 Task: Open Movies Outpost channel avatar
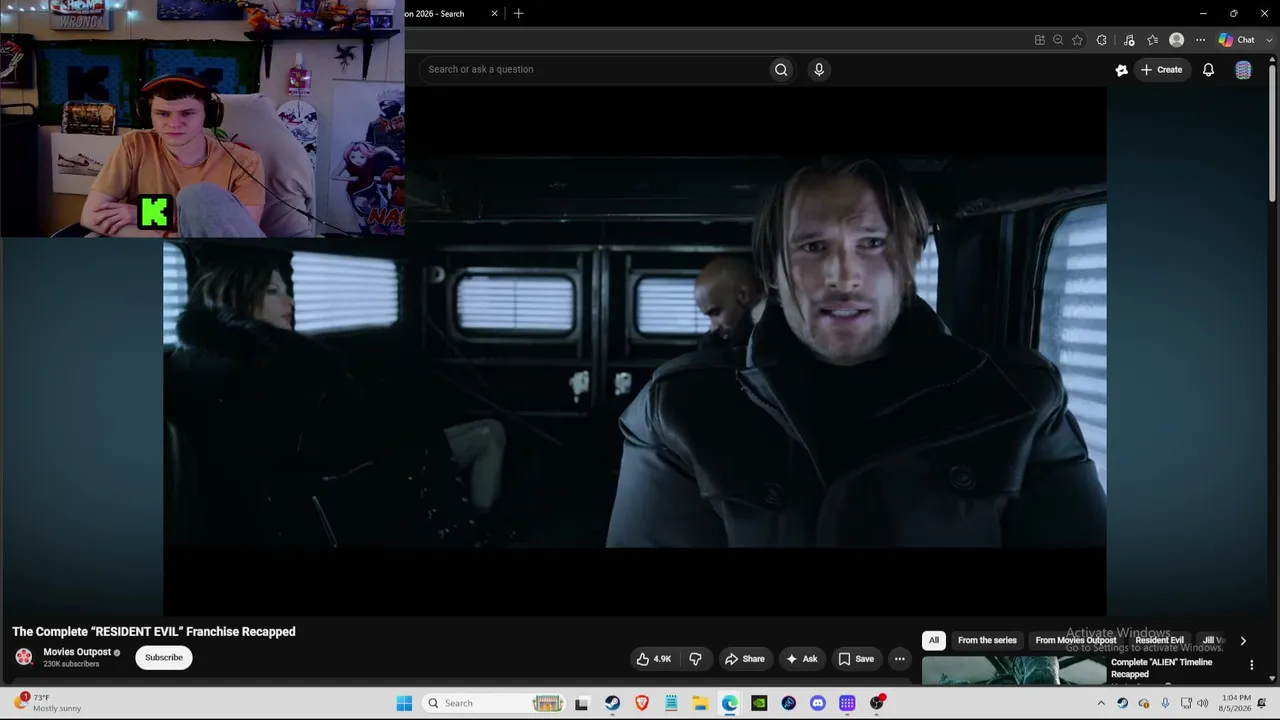coord(24,657)
